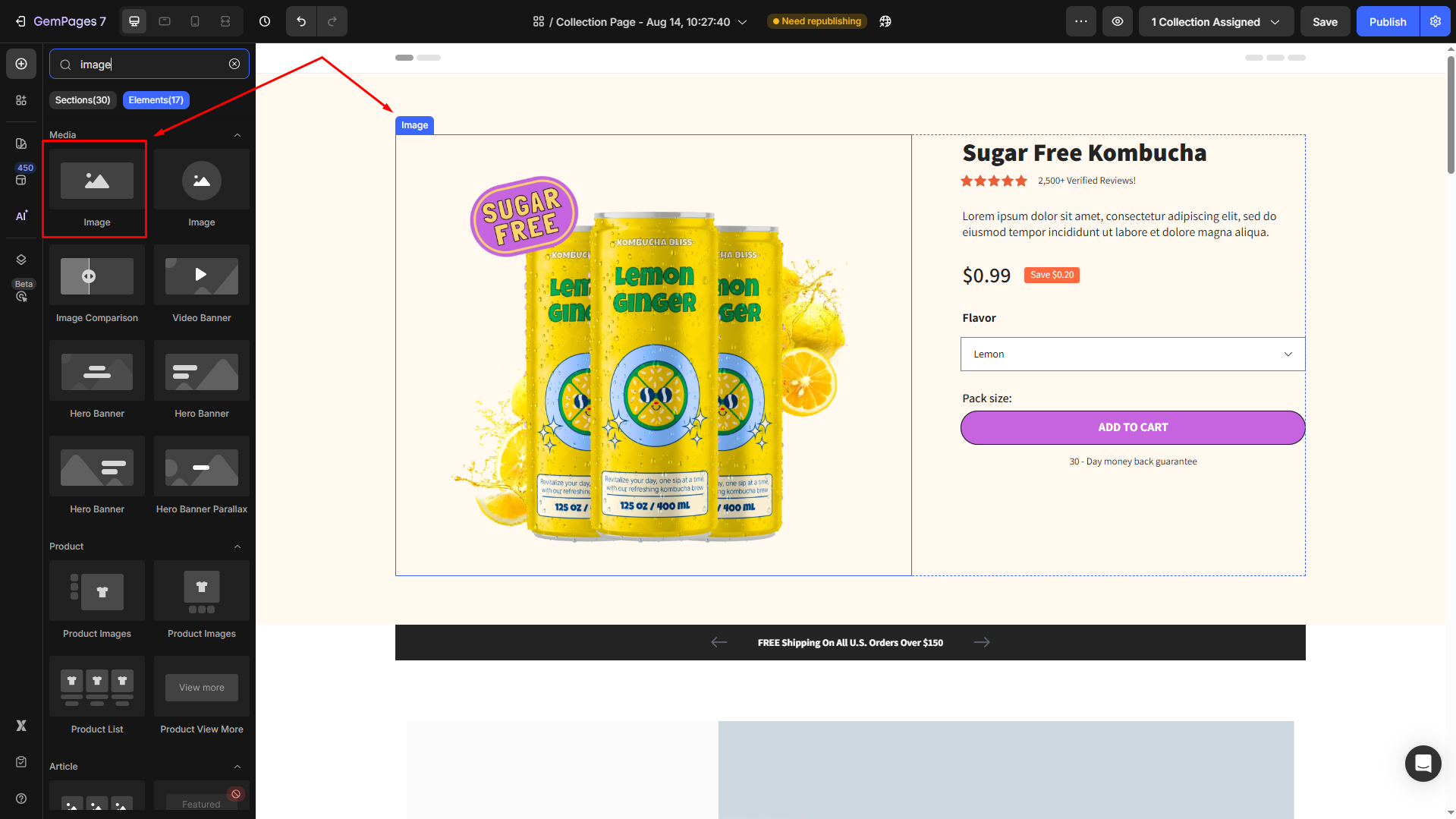The height and width of the screenshot is (819, 1456).
Task: Click the Save $0.20 badge
Action: point(1052,275)
